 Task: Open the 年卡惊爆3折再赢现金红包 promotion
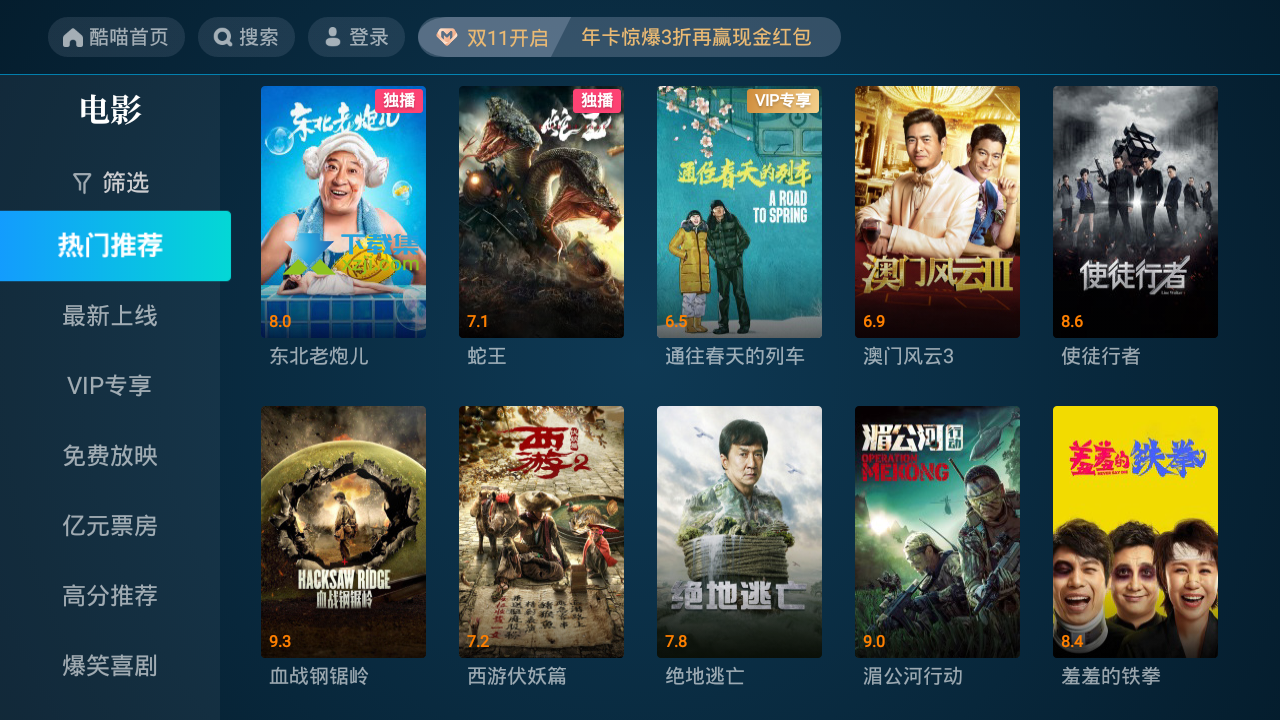pos(696,38)
